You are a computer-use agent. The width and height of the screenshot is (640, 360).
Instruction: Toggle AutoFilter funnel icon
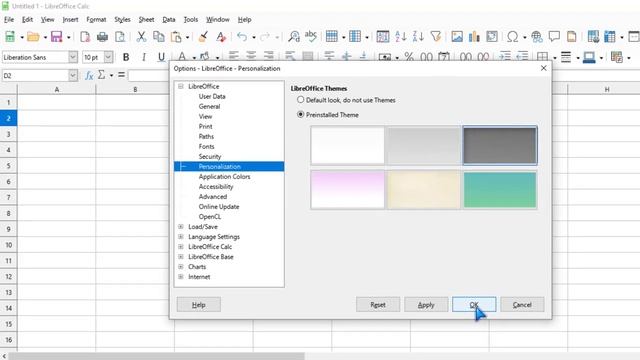coord(436,37)
